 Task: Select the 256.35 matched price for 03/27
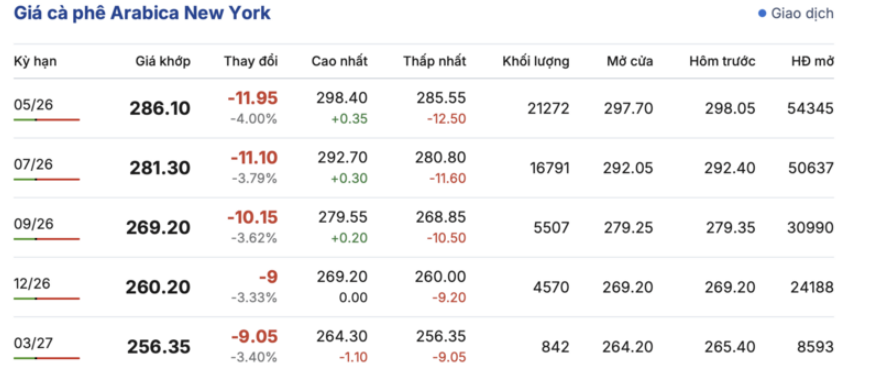(x=159, y=347)
